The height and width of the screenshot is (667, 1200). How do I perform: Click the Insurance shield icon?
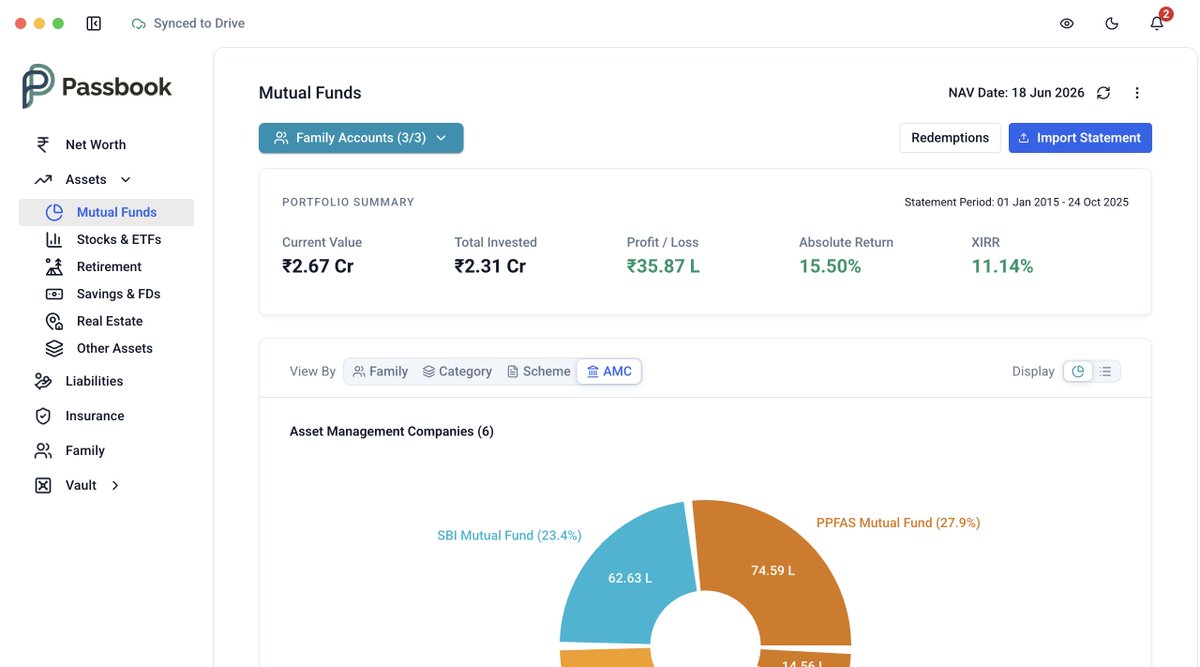tap(43, 416)
